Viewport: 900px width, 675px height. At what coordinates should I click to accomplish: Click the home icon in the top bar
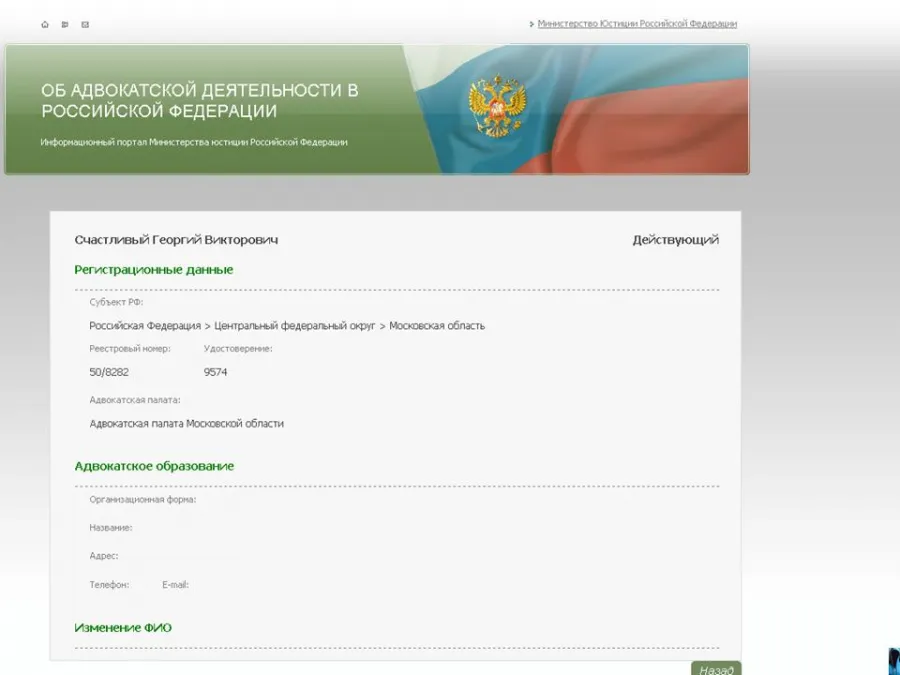coord(45,25)
